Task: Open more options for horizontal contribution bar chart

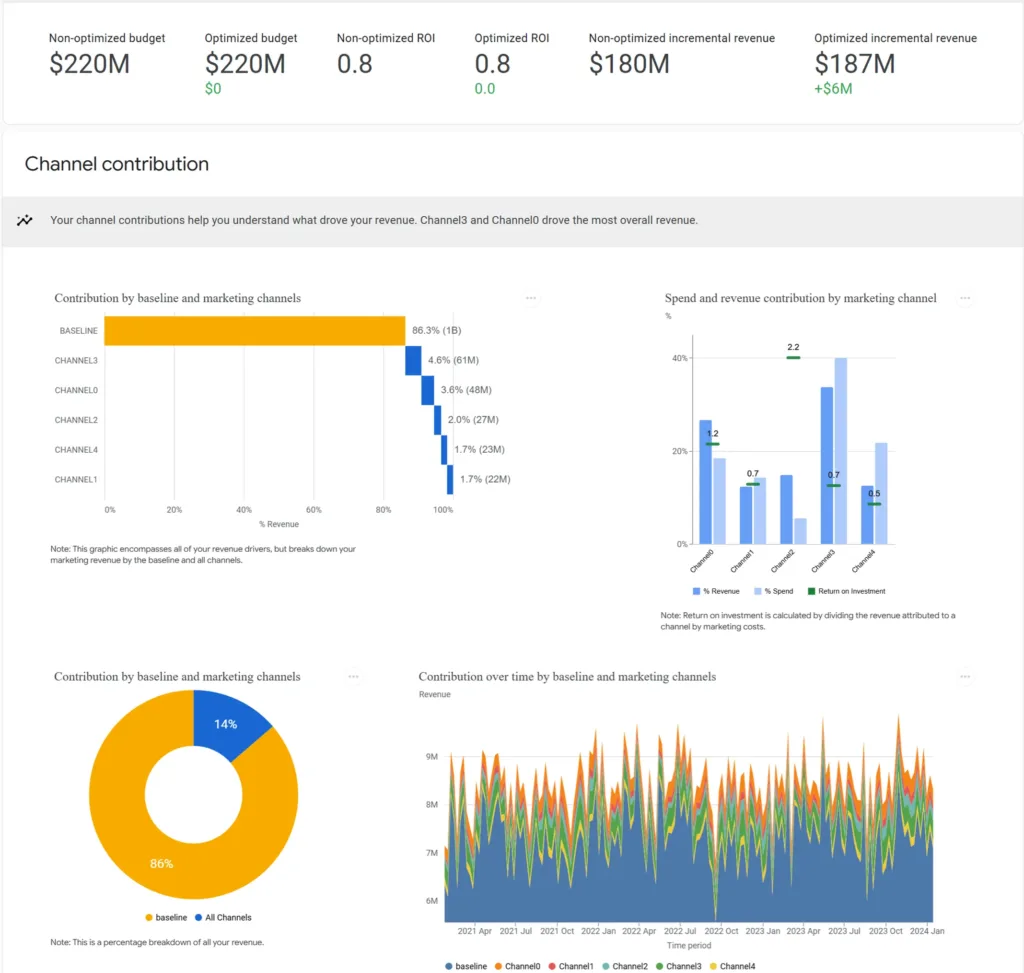Action: [x=531, y=298]
